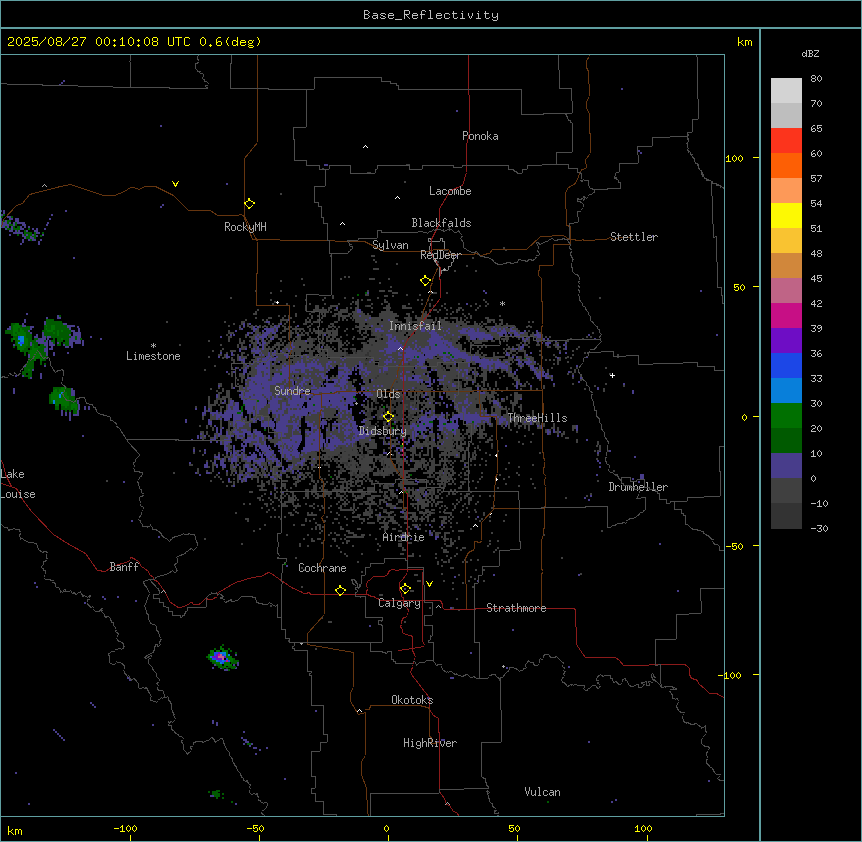Image resolution: width=862 pixels, height=842 pixels.
Task: Click the Vulcan label
Action: click(543, 792)
